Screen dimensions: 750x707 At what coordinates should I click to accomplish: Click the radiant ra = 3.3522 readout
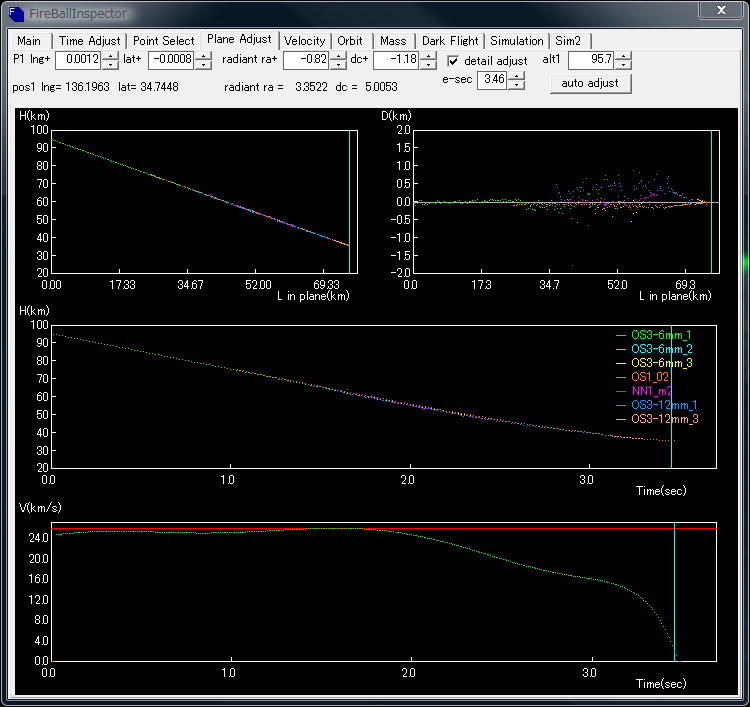coord(276,87)
